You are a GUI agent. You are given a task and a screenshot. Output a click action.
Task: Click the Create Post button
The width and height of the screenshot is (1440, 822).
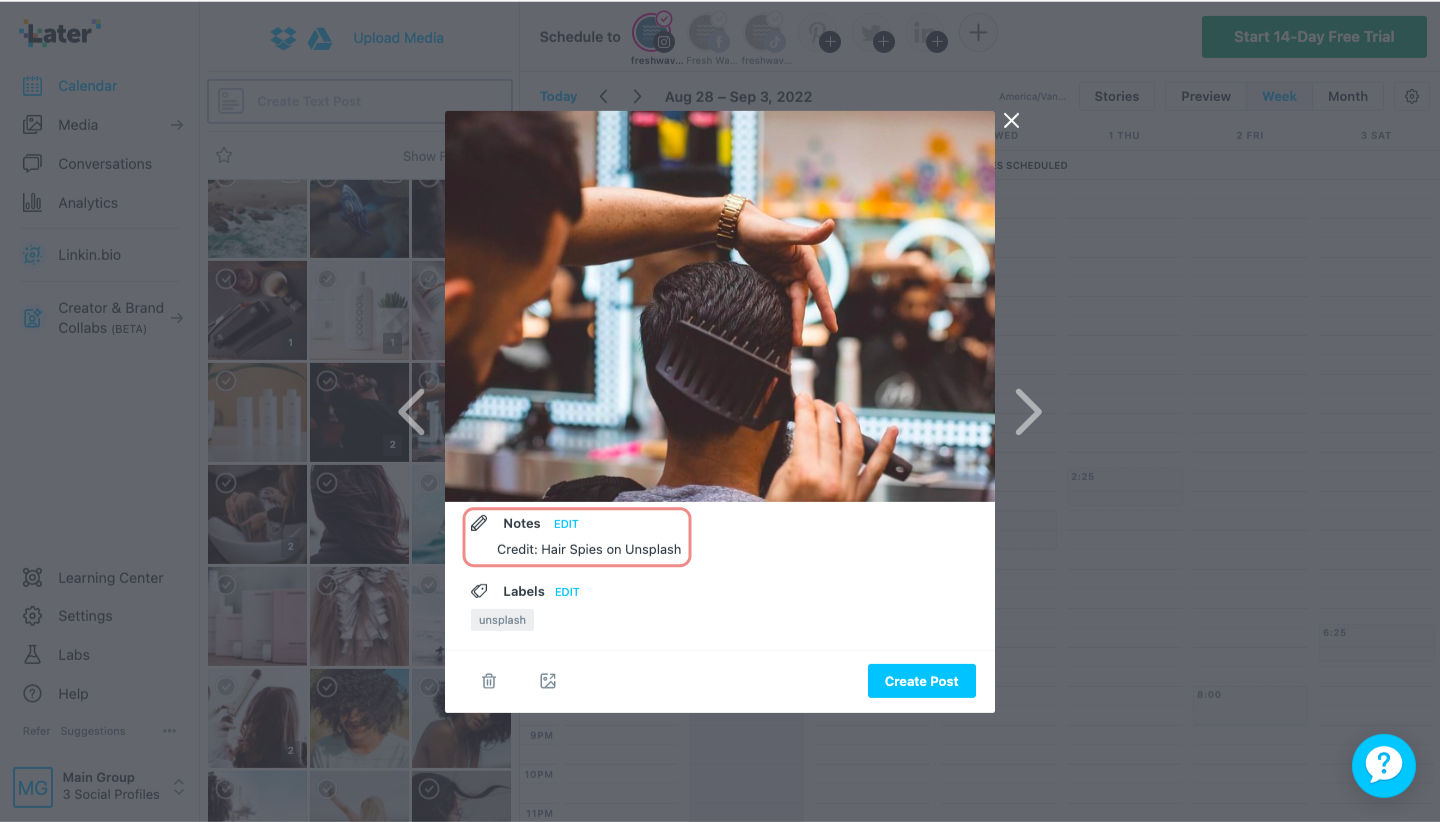point(922,681)
